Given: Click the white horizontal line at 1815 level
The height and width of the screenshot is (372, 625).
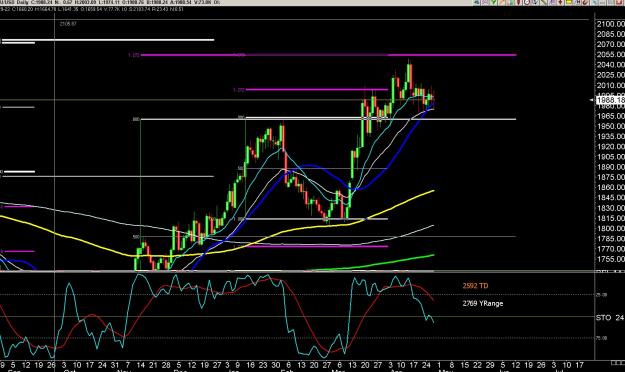Looking at the screenshot, I should (x=316, y=219).
